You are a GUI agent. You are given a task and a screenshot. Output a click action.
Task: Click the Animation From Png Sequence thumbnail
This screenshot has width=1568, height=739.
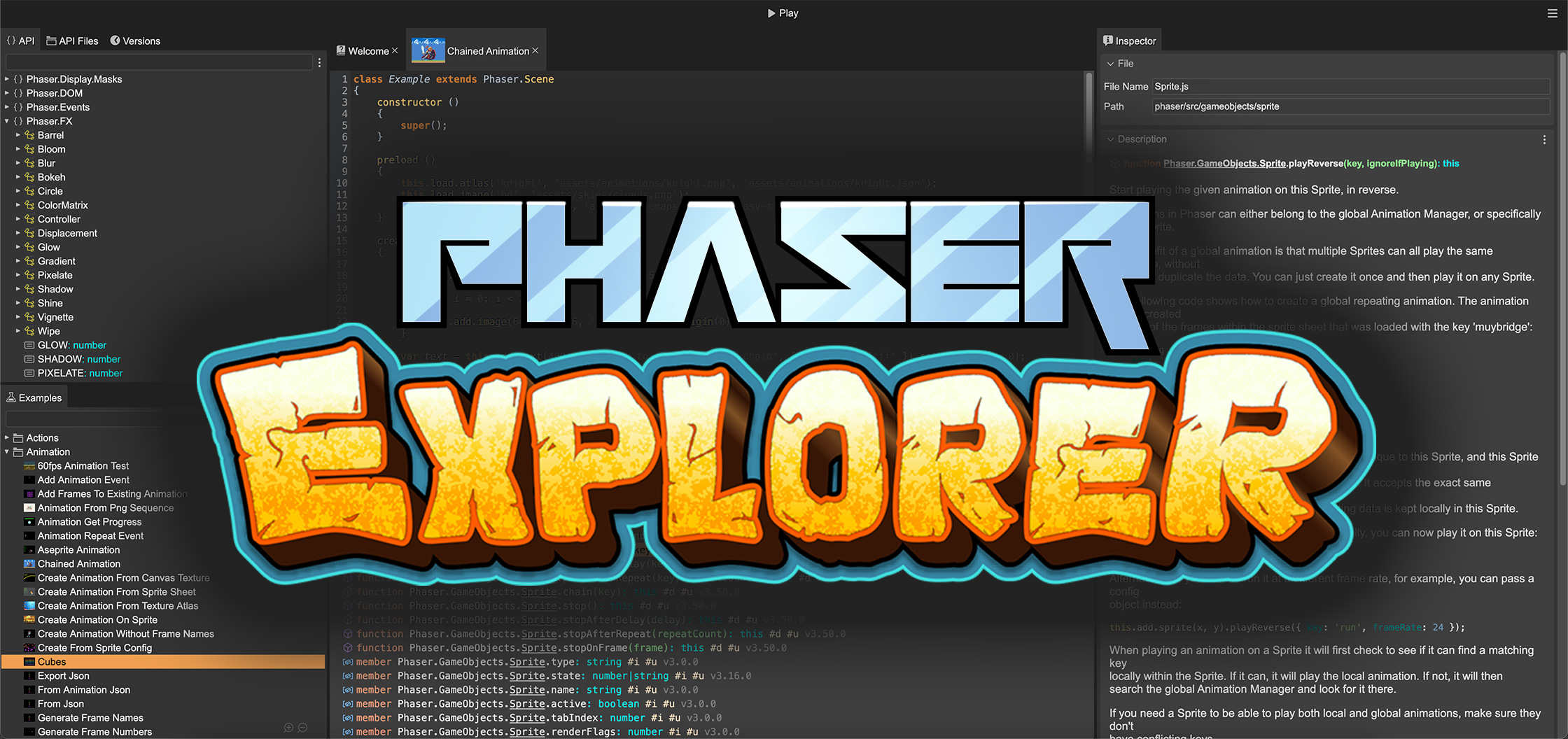pos(29,507)
